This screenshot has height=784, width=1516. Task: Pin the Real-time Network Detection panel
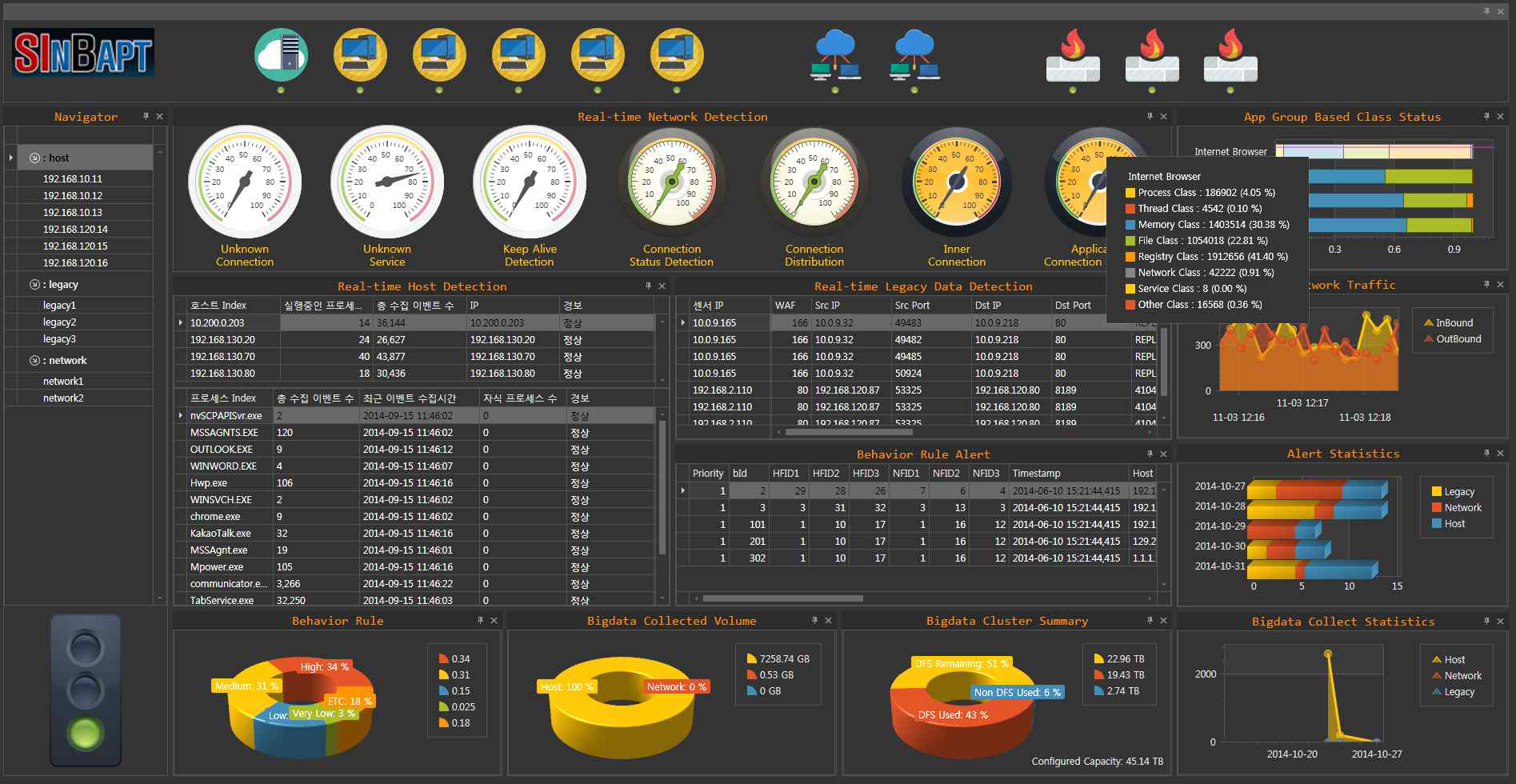coord(1150,116)
